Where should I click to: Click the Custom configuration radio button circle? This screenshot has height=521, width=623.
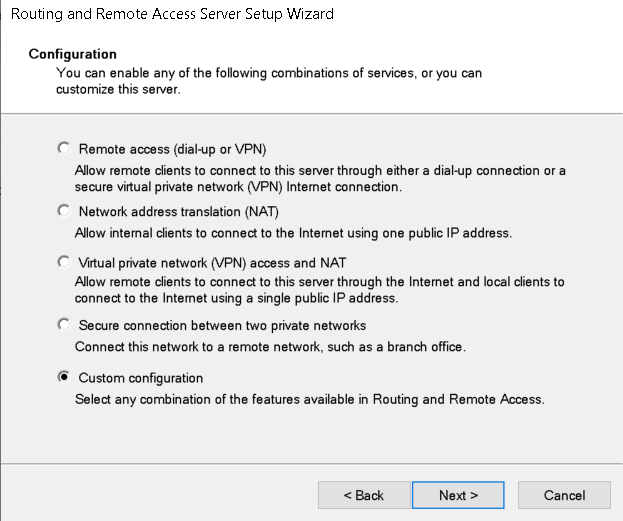click(x=65, y=377)
